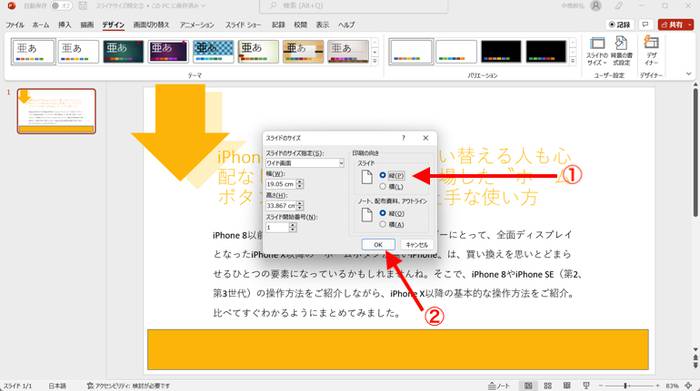
Task: Increase the slide start number spinner
Action: point(292,225)
